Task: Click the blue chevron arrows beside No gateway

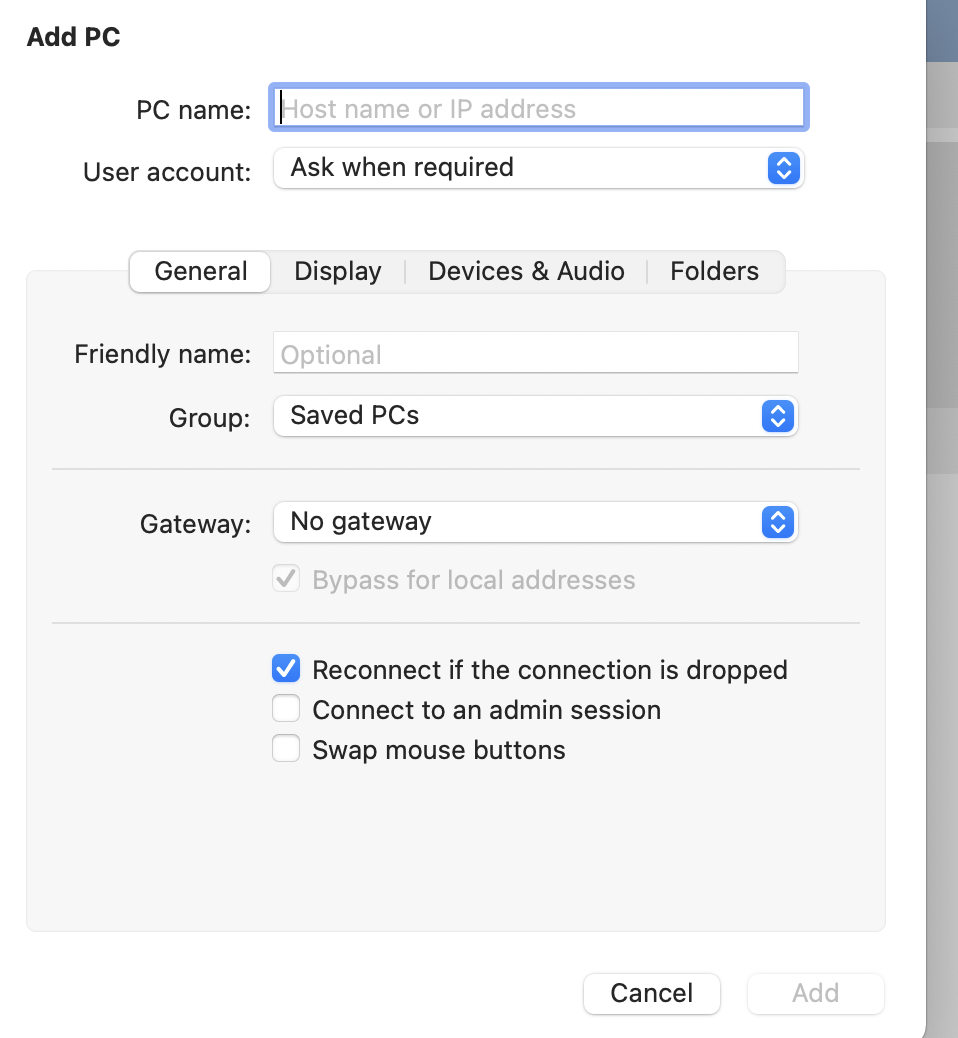Action: (x=777, y=522)
